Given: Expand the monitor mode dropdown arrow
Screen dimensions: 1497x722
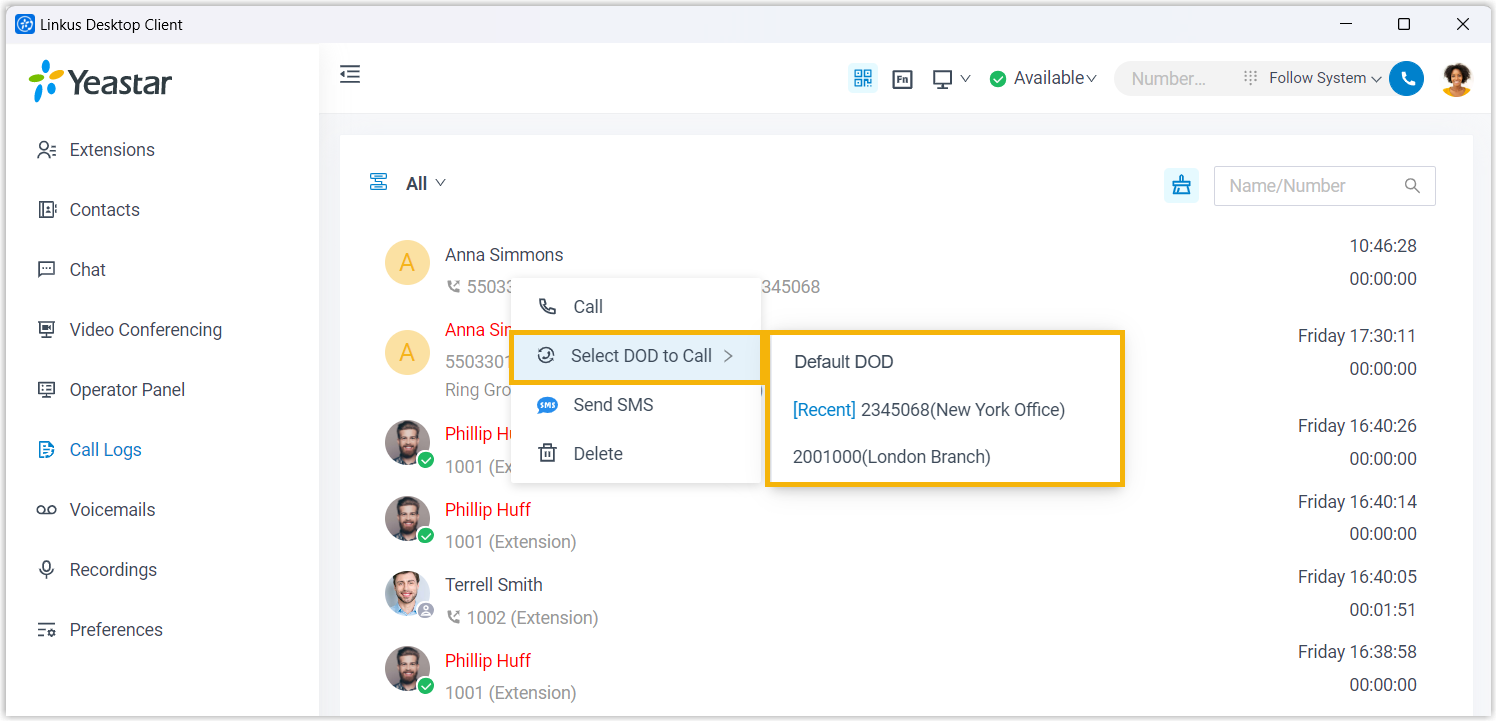Looking at the screenshot, I should tap(965, 79).
